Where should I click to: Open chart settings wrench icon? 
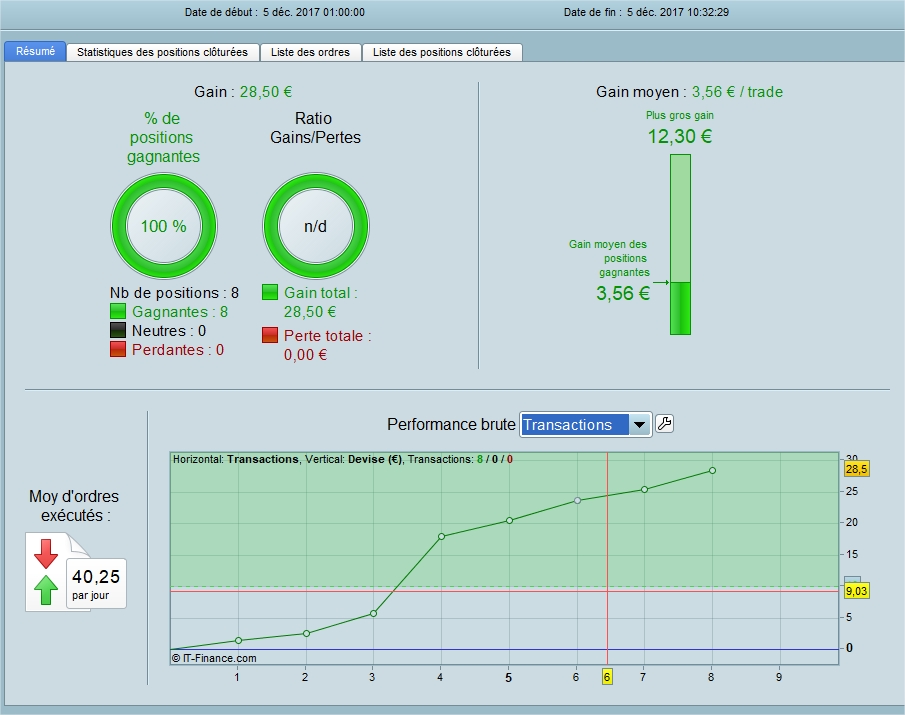pyautogui.click(x=664, y=424)
